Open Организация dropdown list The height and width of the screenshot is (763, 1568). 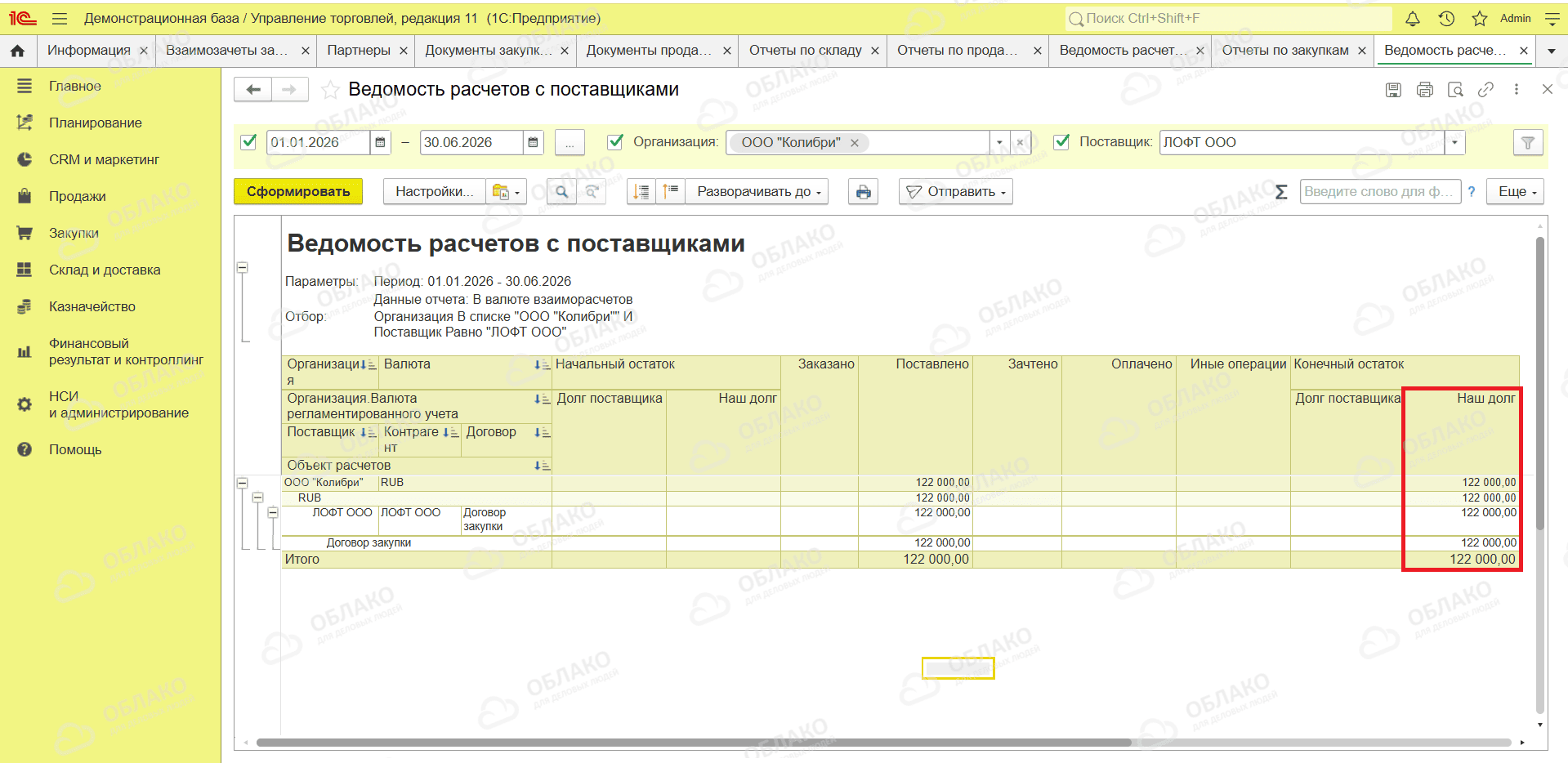(1000, 142)
